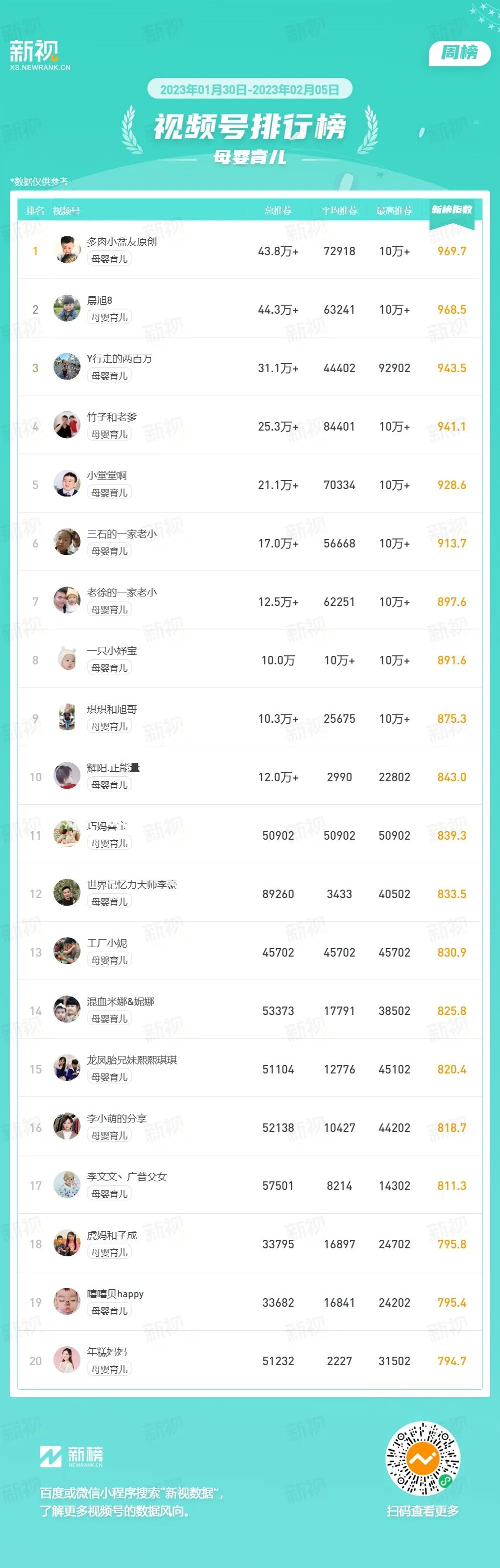Click the 总推荐 column header
The height and width of the screenshot is (1568, 500).
click(x=277, y=211)
